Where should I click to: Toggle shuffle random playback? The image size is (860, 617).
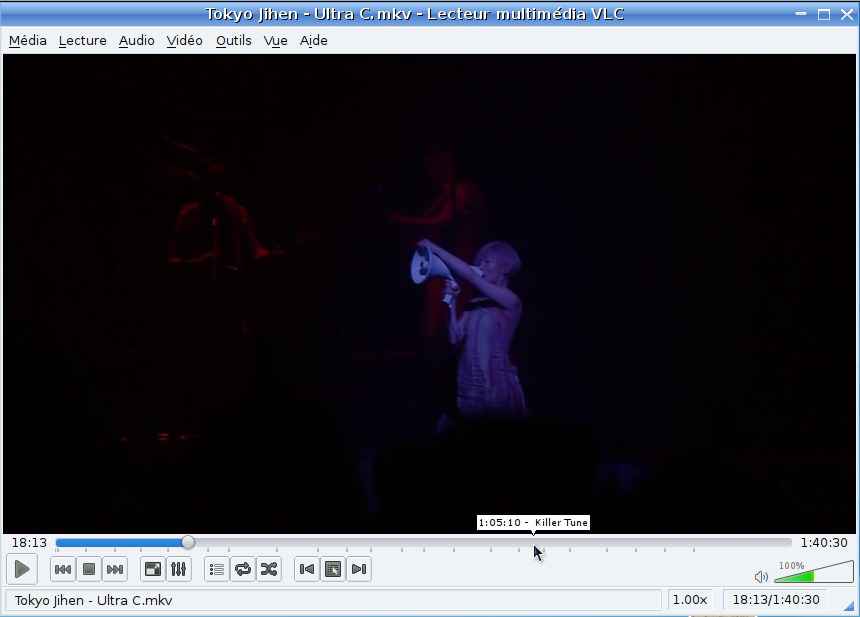coord(269,570)
